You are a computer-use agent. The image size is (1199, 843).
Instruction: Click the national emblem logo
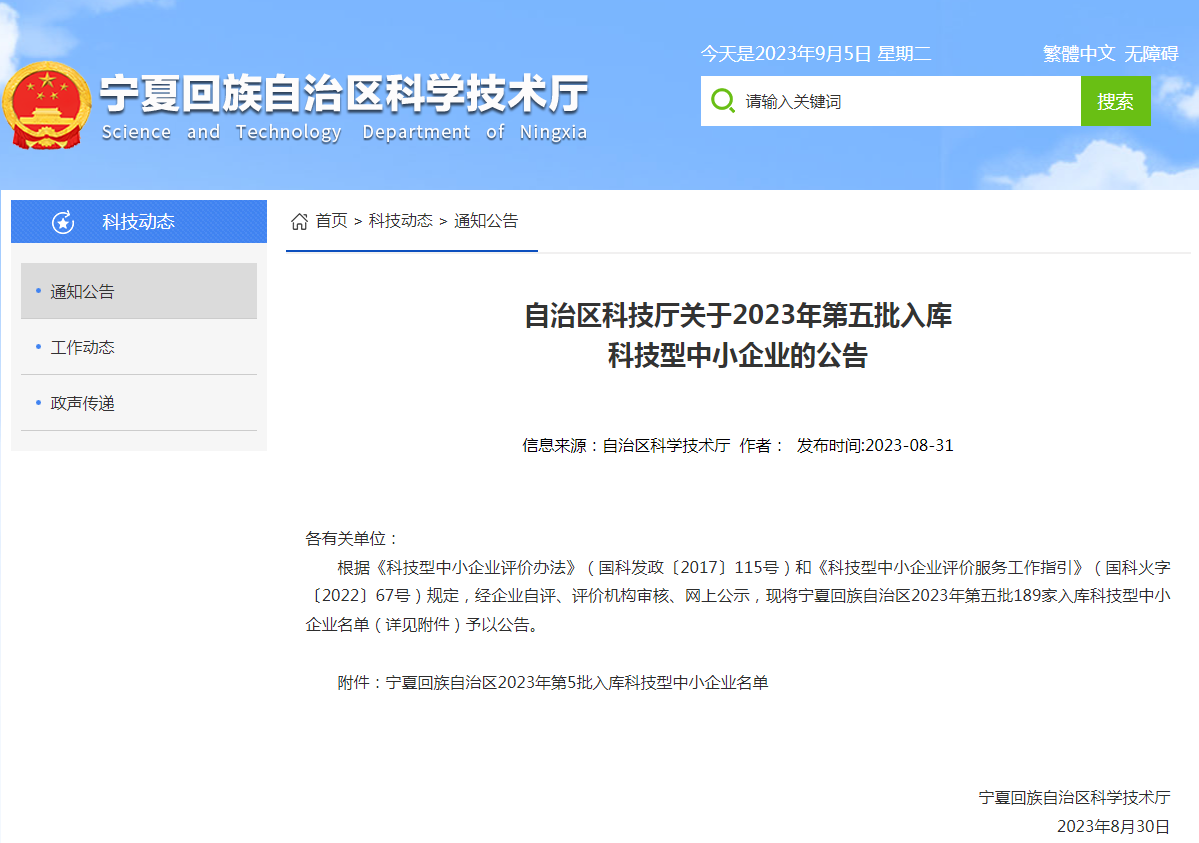(x=46, y=106)
